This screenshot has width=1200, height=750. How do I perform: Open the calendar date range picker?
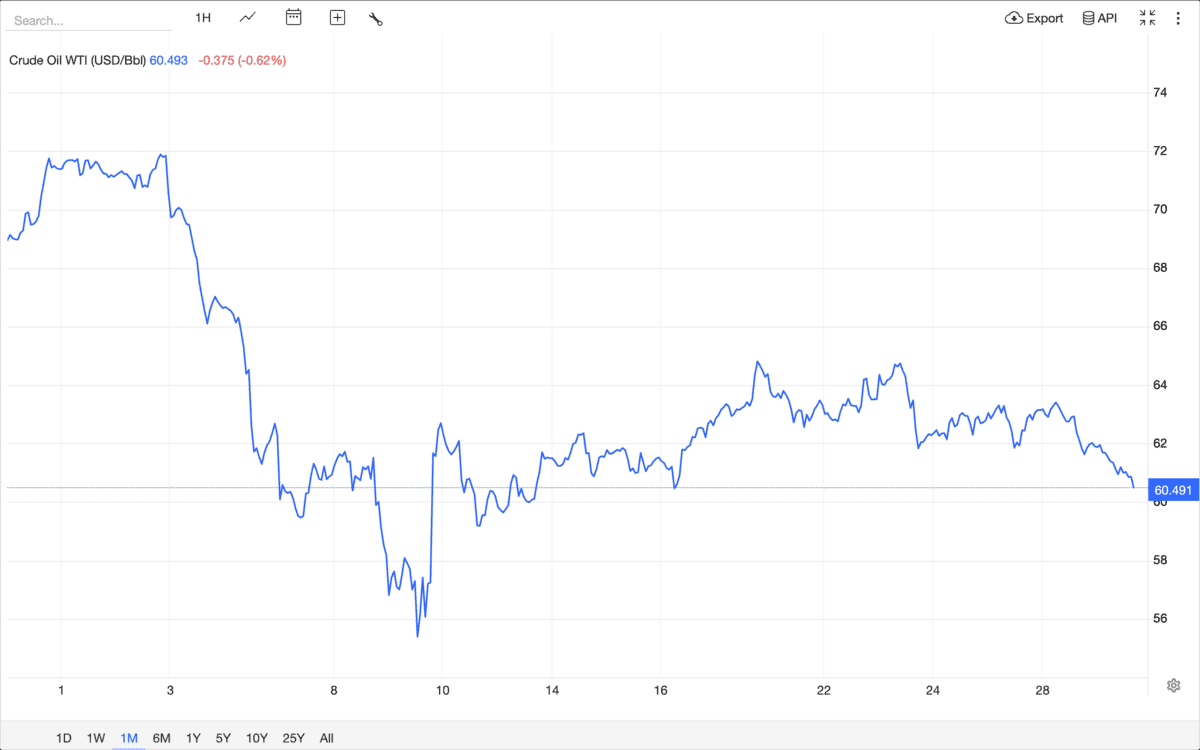click(293, 18)
